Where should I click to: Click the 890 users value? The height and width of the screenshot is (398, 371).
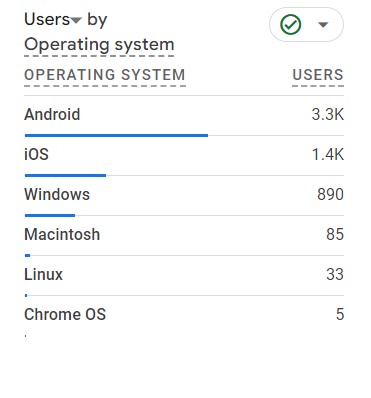point(330,194)
